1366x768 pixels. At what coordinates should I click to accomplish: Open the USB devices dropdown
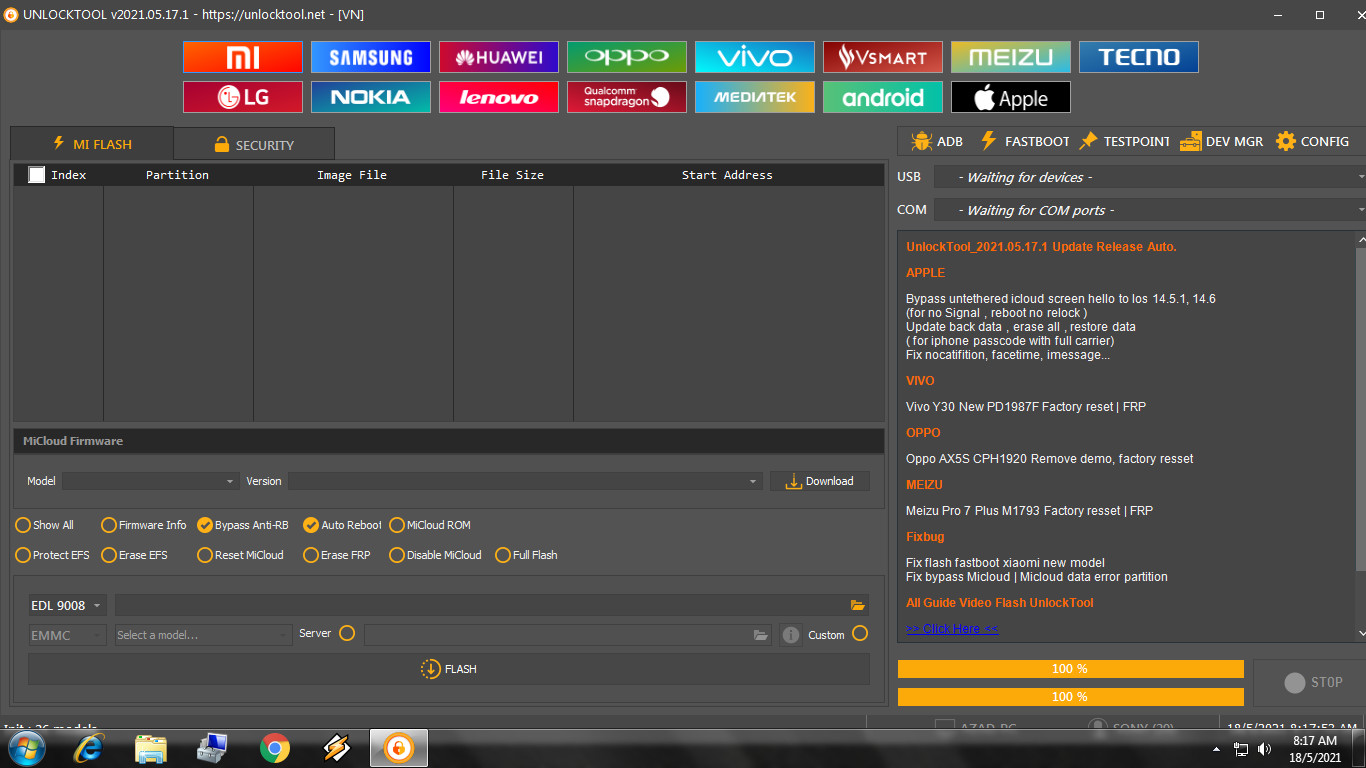[1150, 177]
